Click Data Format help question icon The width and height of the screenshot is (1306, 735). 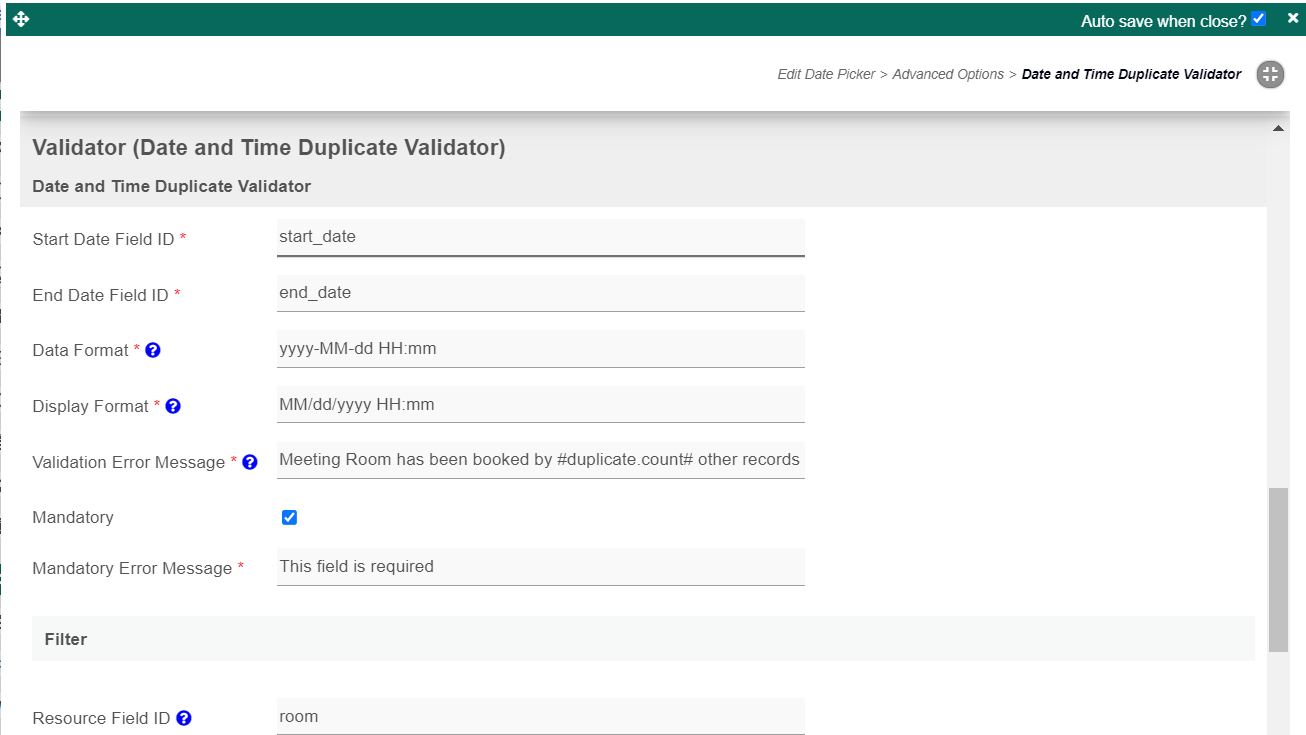pyautogui.click(x=153, y=351)
